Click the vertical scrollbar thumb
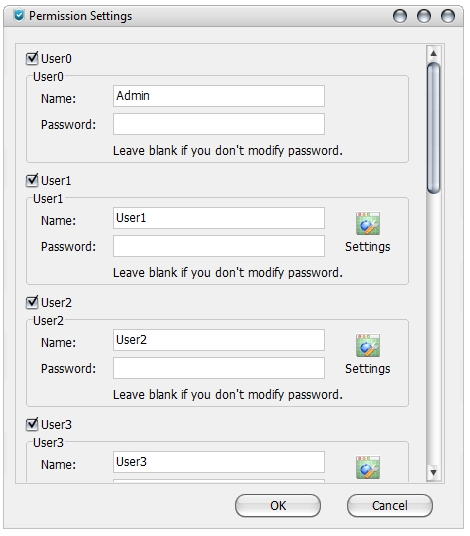 click(433, 128)
